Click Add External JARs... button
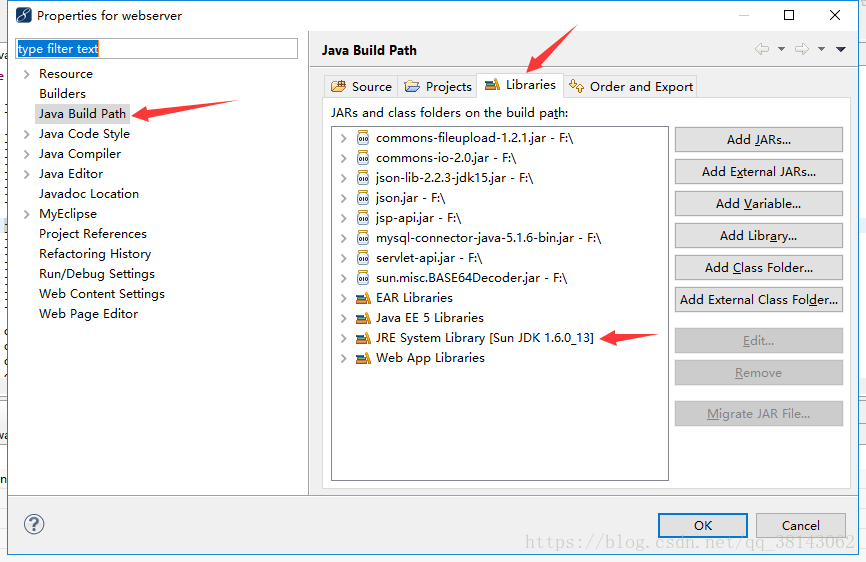This screenshot has width=866, height=562. [758, 172]
